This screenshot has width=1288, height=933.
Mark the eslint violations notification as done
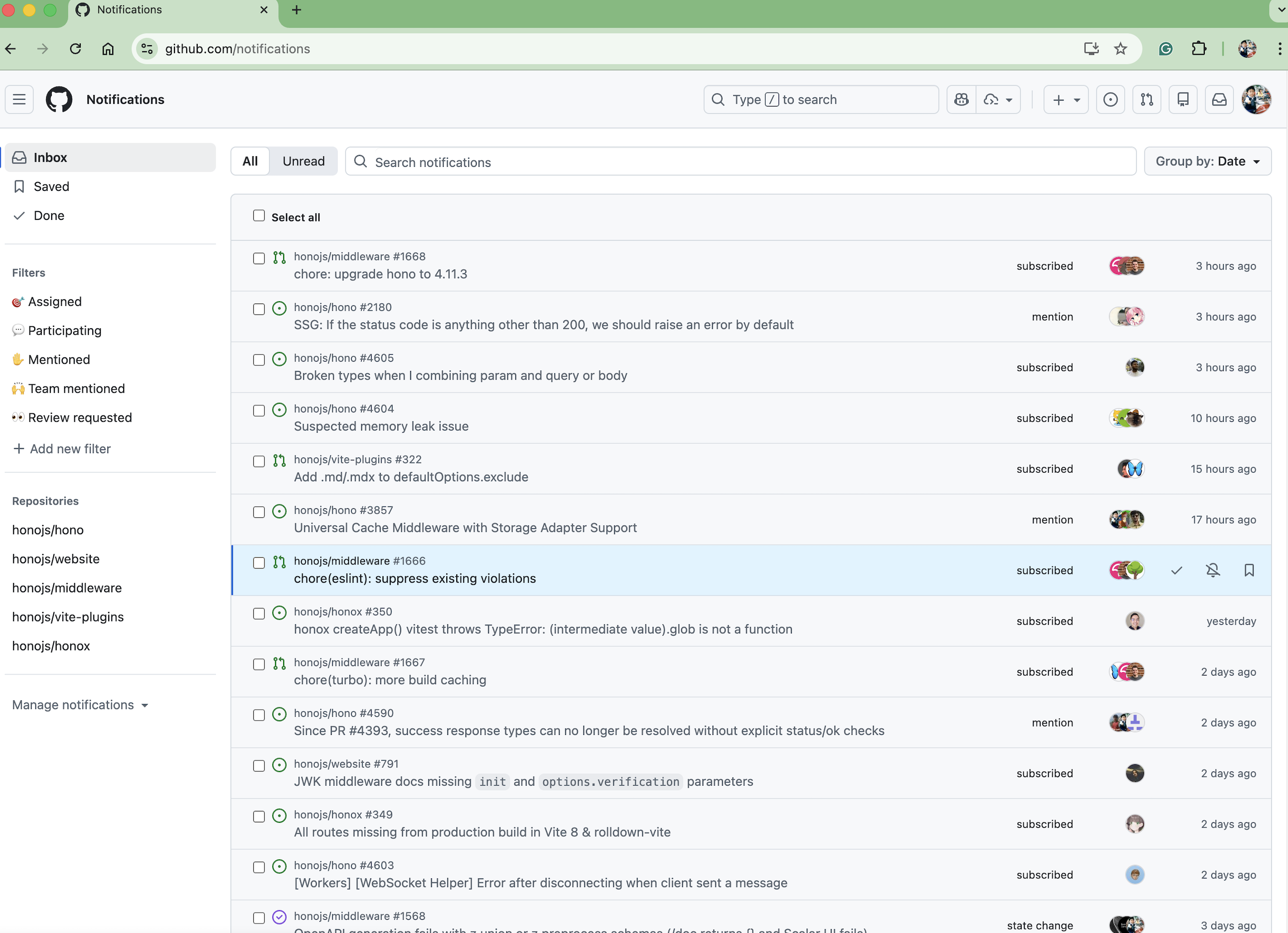[x=1177, y=571]
